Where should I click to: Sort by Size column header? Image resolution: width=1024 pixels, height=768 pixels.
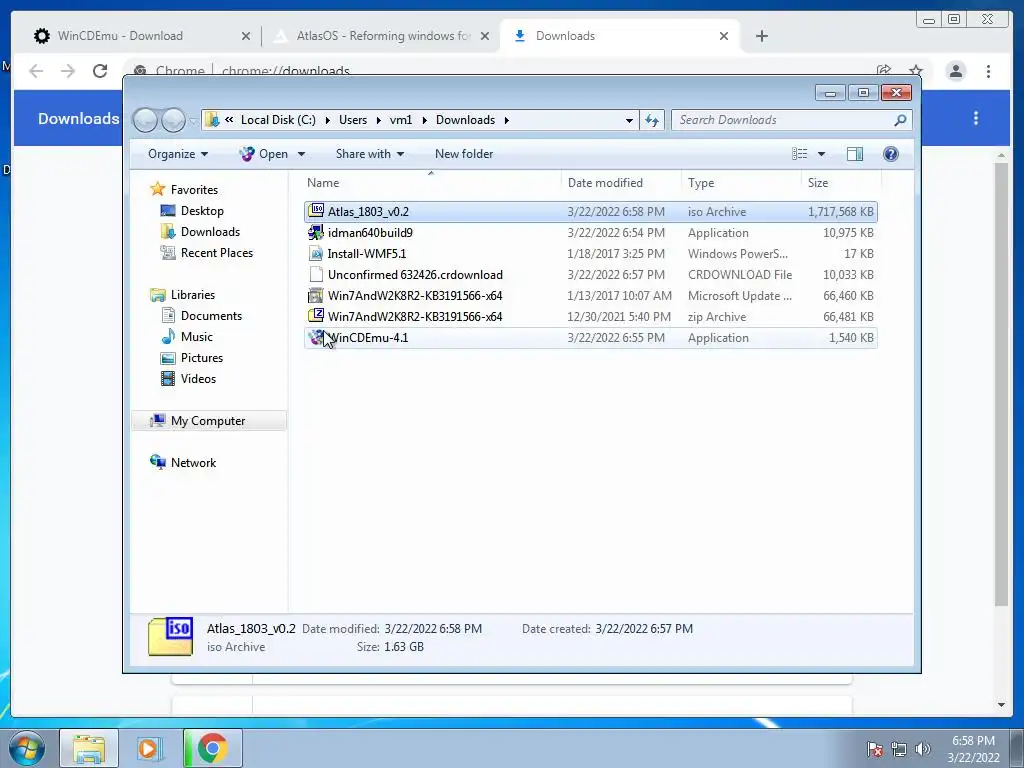click(x=841, y=183)
